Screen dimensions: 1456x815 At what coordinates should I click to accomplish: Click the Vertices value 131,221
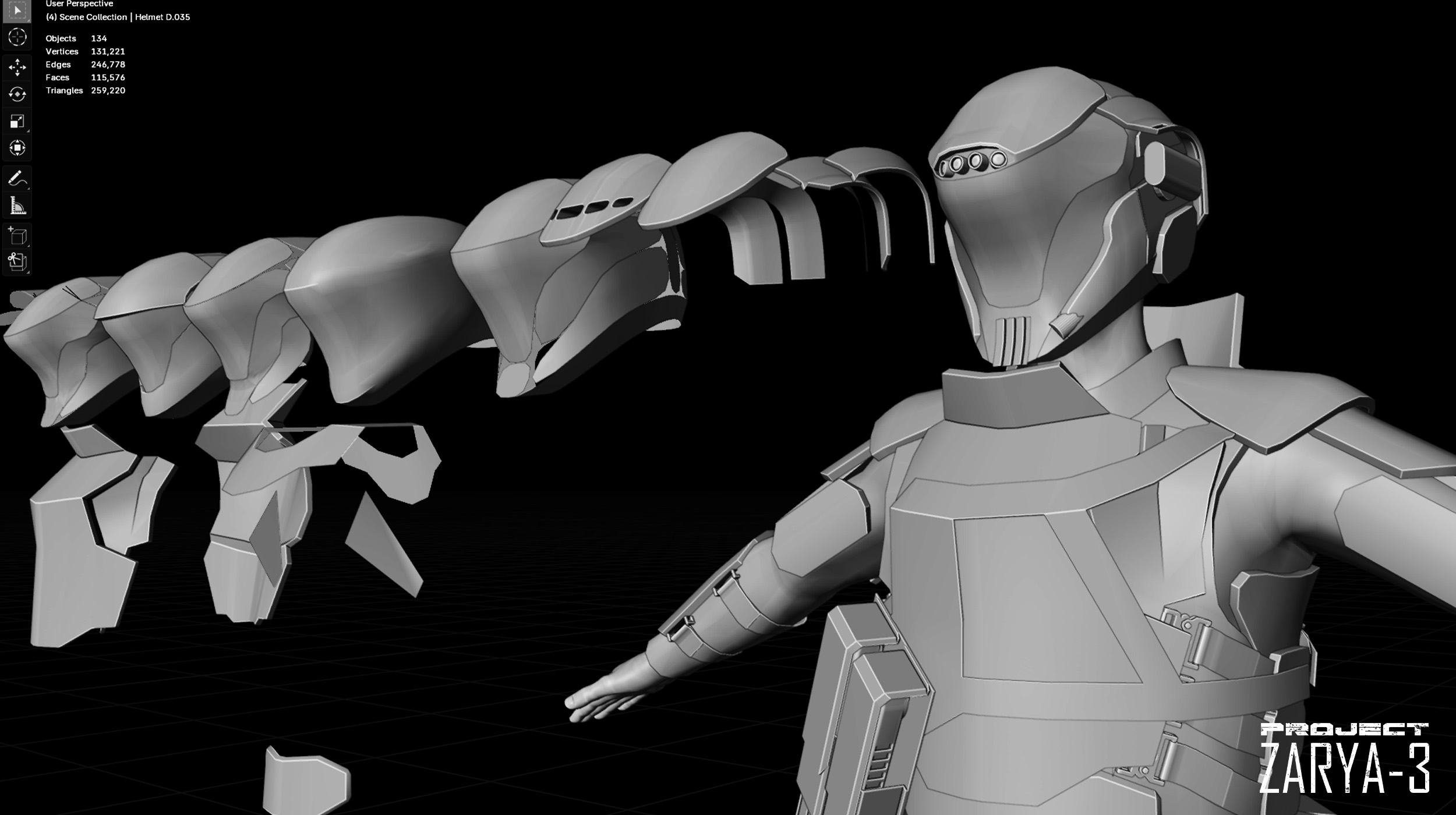[x=108, y=51]
